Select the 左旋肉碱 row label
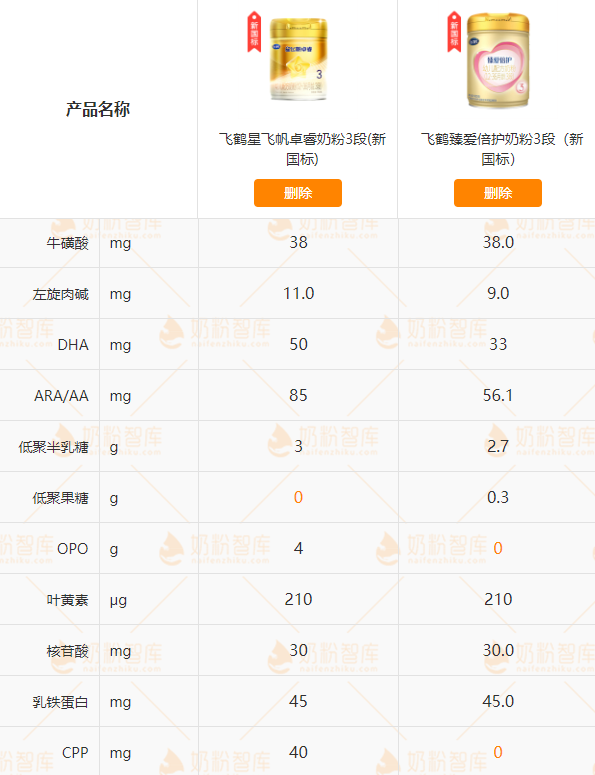Viewport: 595px width, 775px height. (x=61, y=295)
